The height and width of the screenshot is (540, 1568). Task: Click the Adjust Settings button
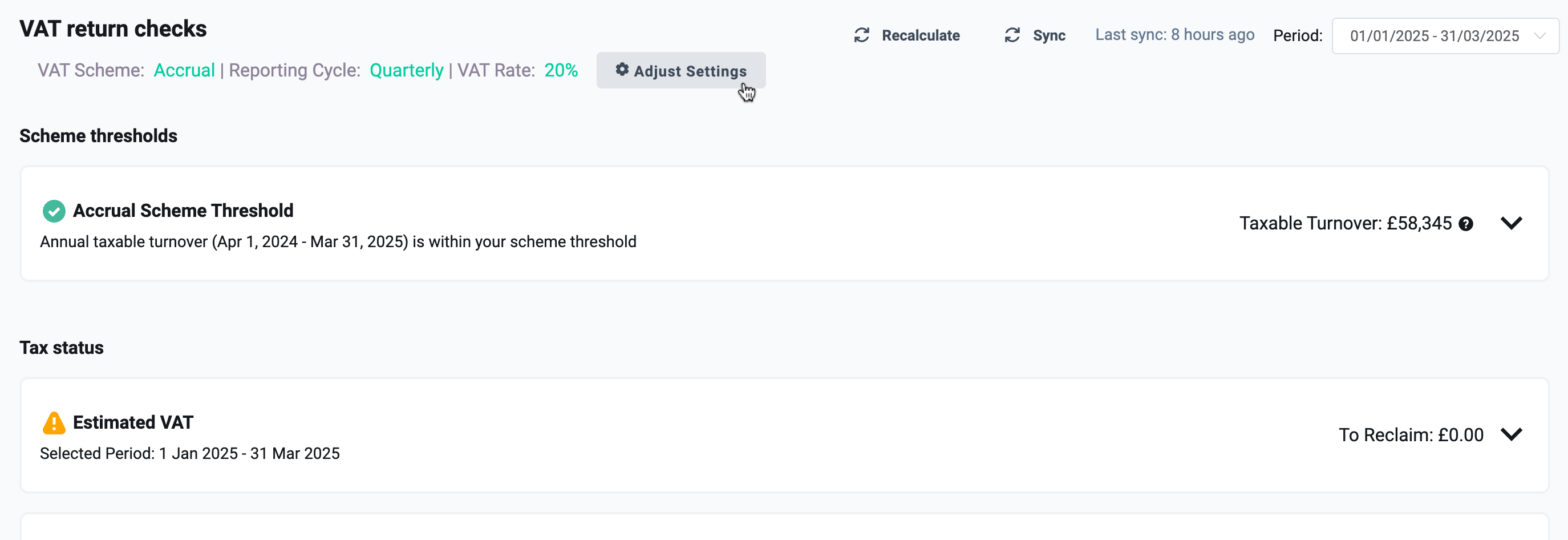[x=680, y=70]
